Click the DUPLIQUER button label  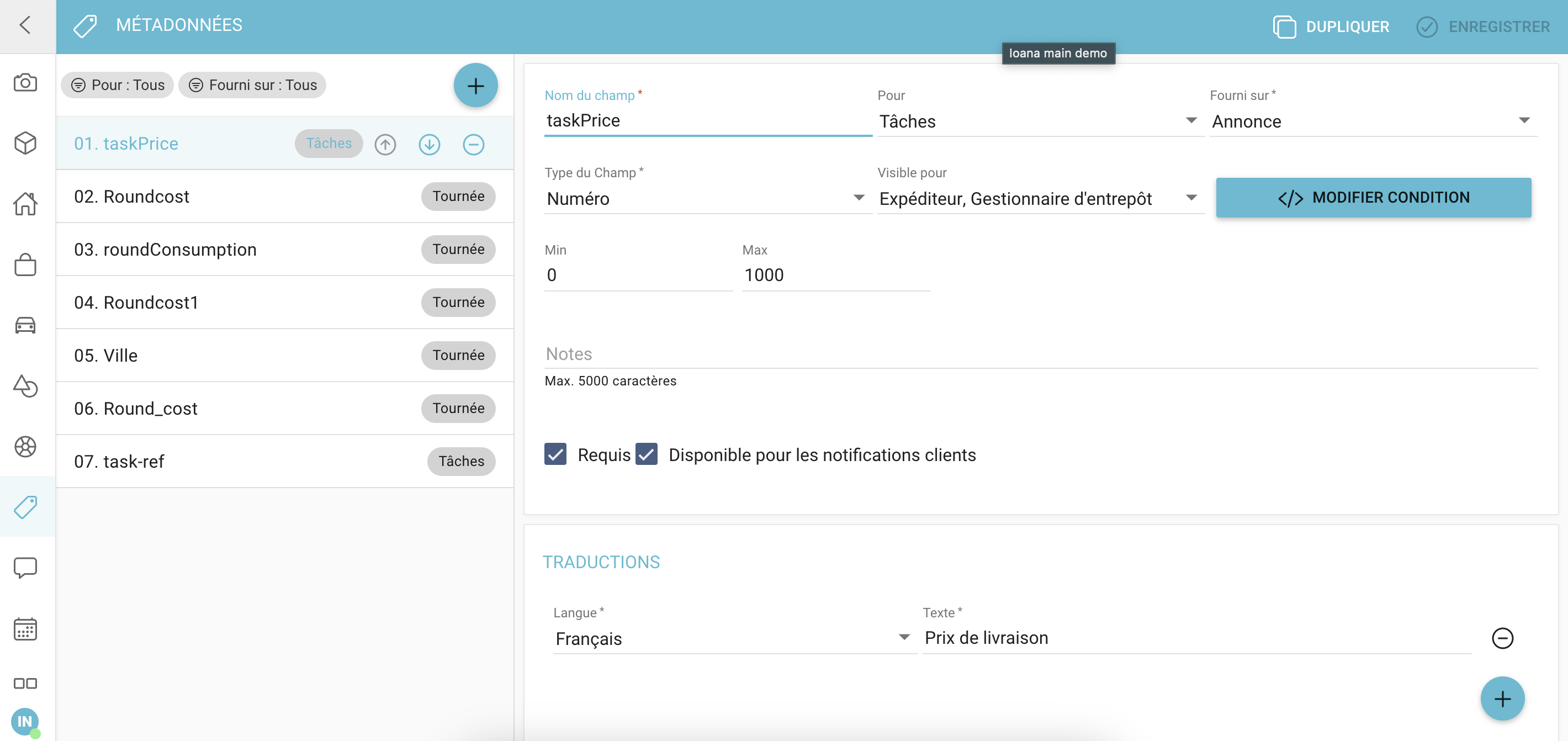1348,27
